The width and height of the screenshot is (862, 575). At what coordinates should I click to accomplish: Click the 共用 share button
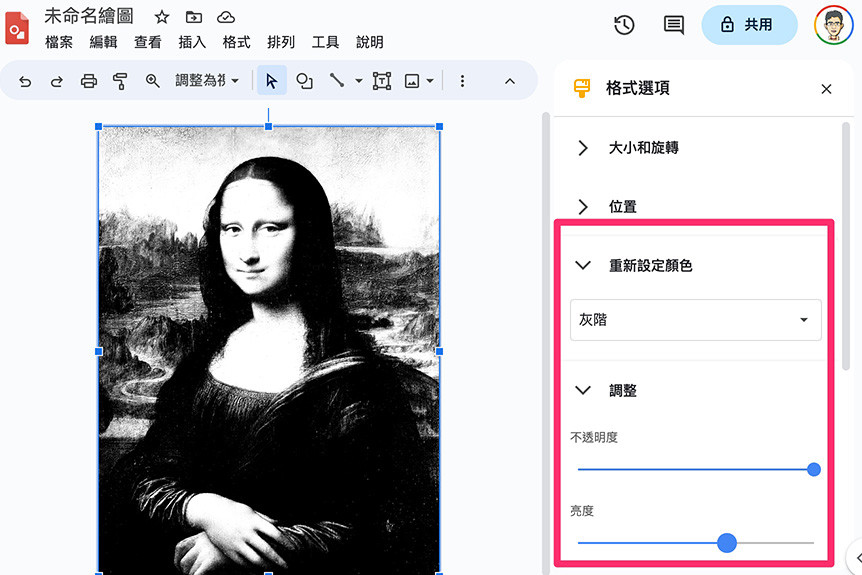point(749,25)
